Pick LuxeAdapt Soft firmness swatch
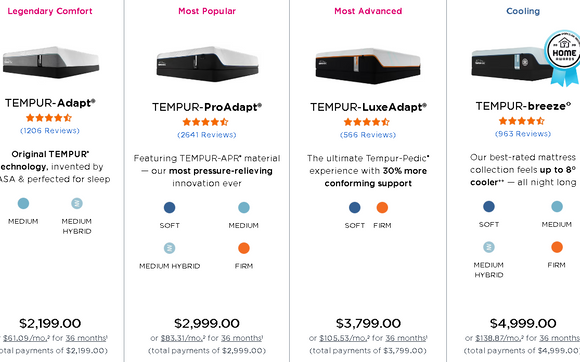The height and width of the screenshot is (362, 580). click(354, 207)
